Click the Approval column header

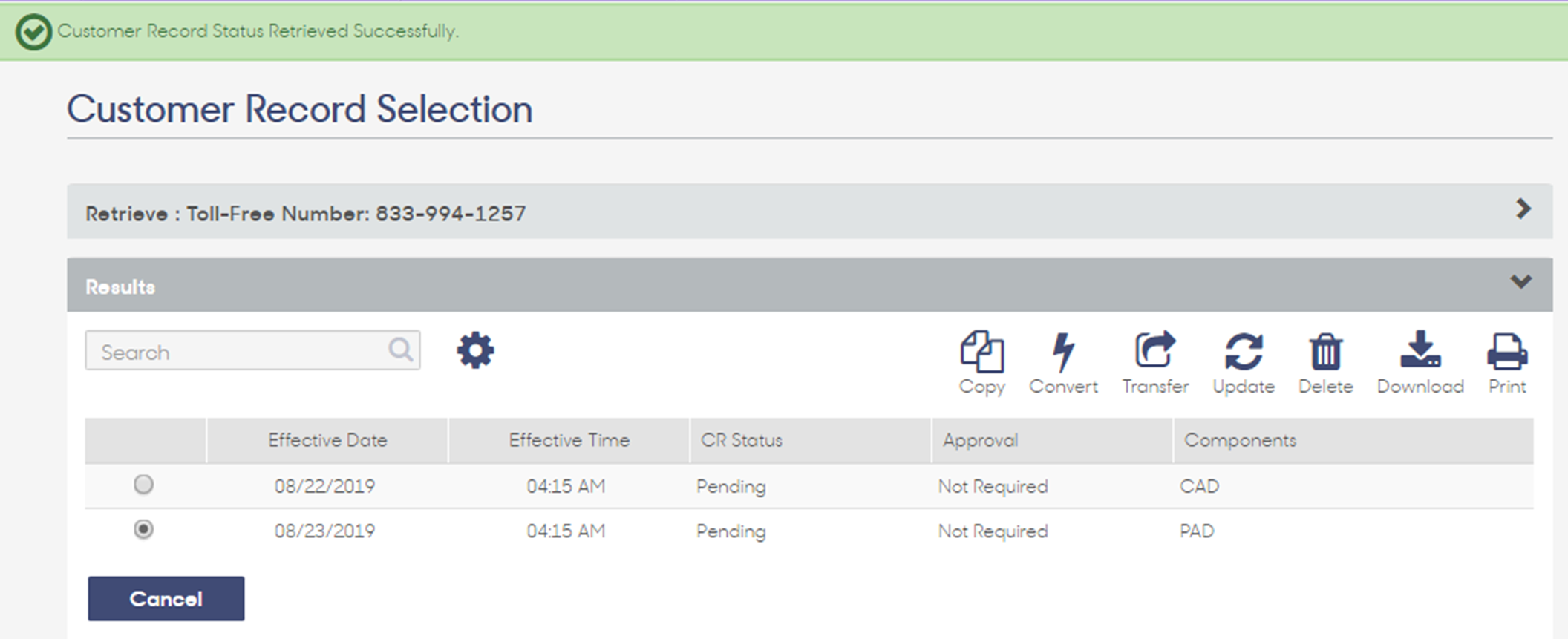click(x=980, y=440)
